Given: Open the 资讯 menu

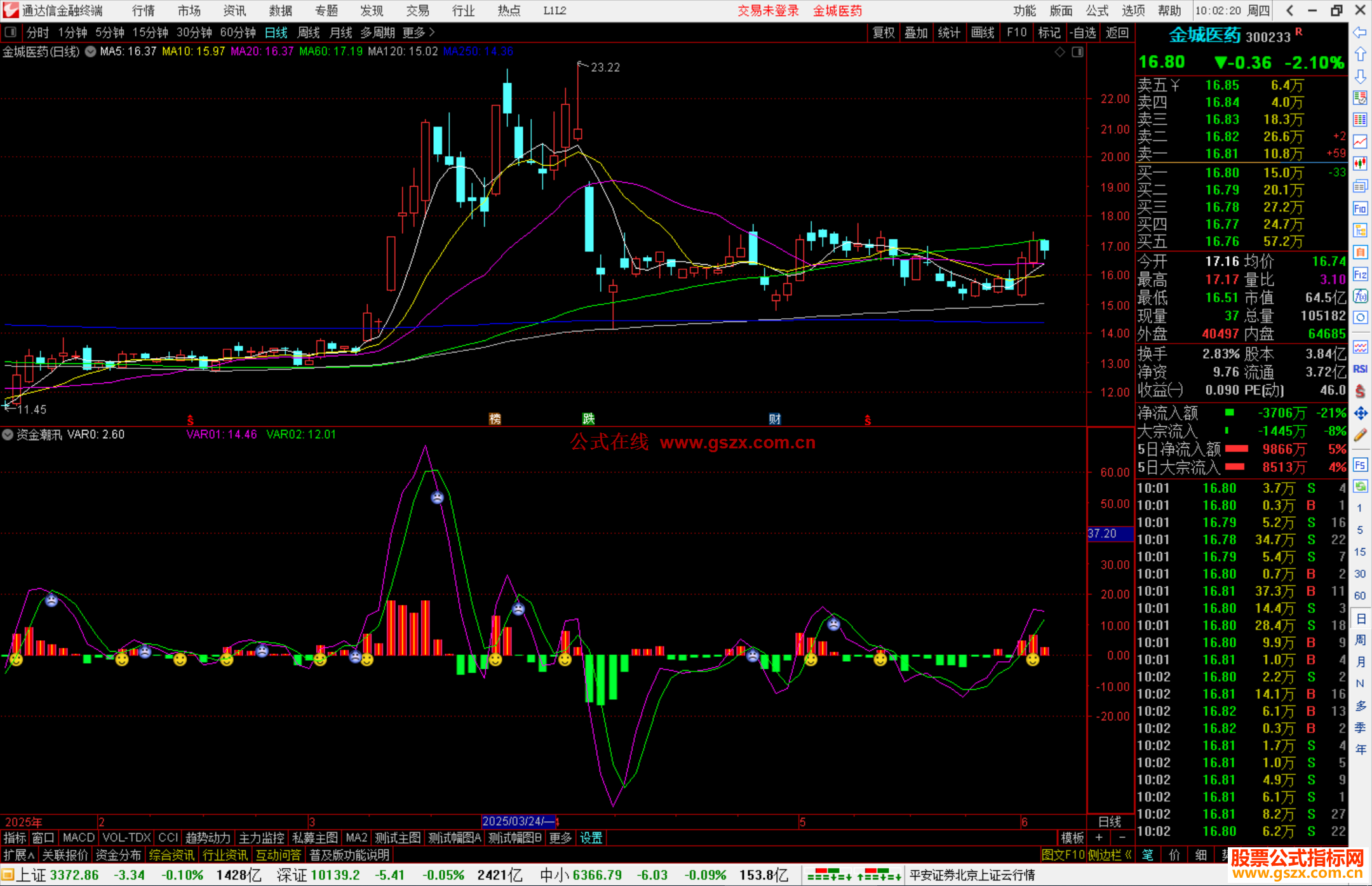Looking at the screenshot, I should [x=234, y=10].
